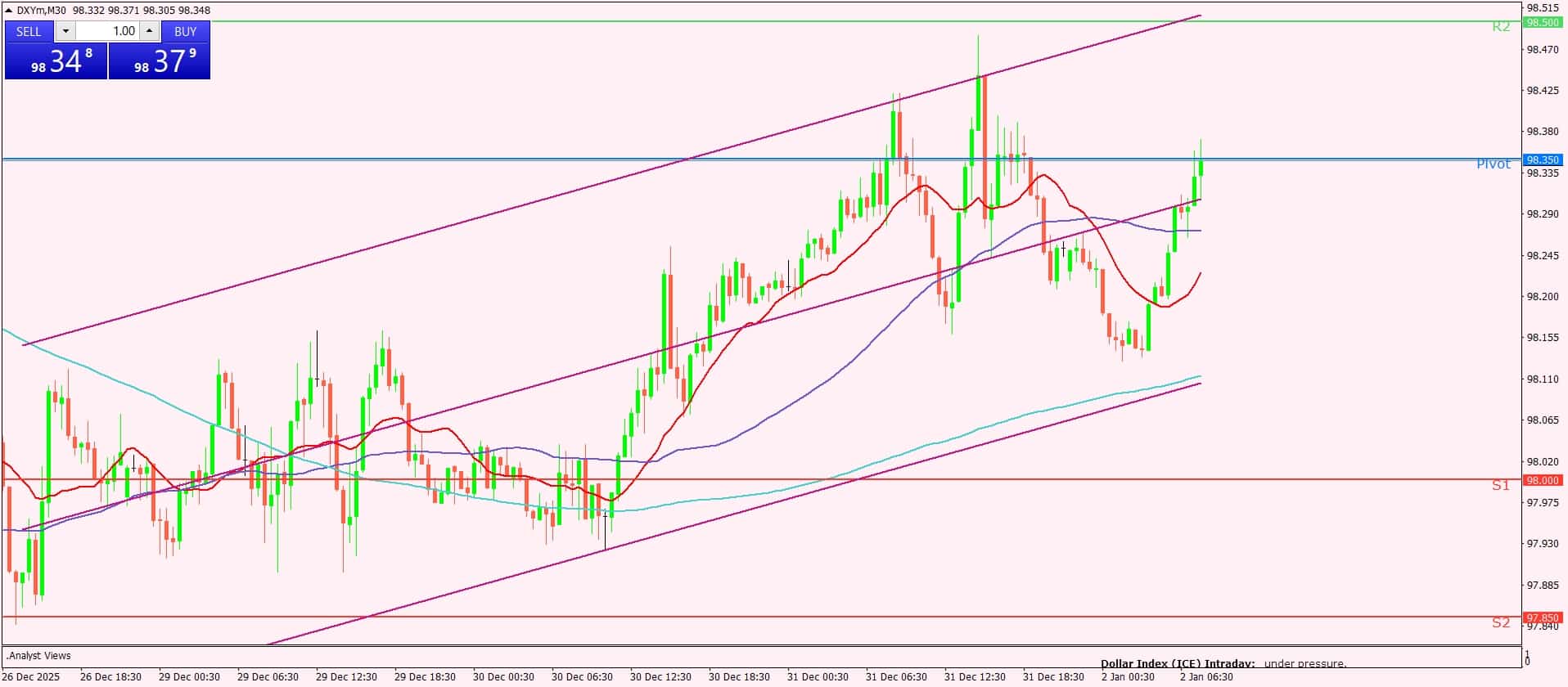Select the .Analyst Views indicator label
Viewport: 1568px width, 687px height.
point(39,656)
